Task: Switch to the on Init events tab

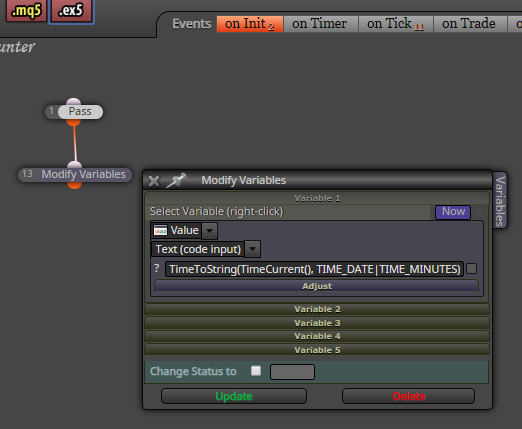Action: [x=250, y=24]
